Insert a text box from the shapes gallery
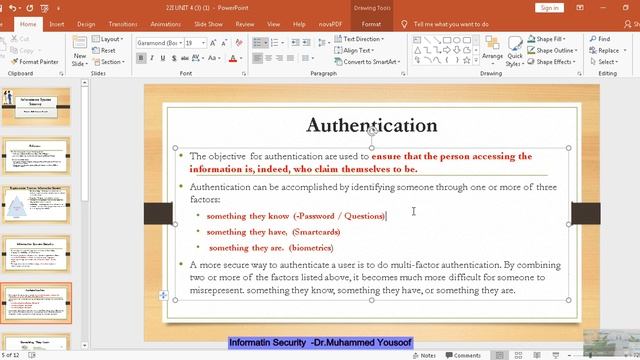 417,40
